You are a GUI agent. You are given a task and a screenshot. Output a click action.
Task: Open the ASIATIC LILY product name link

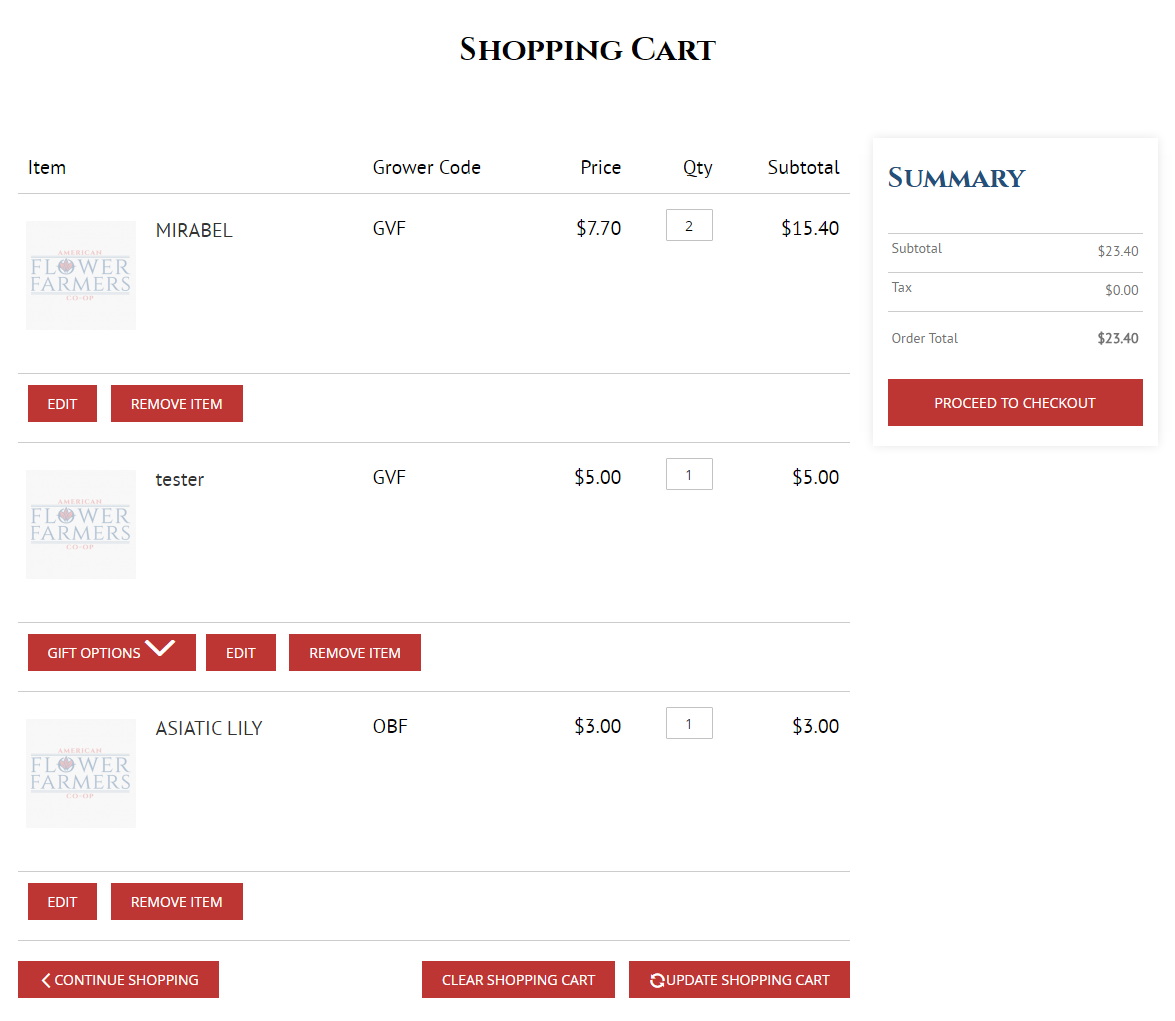[209, 729]
